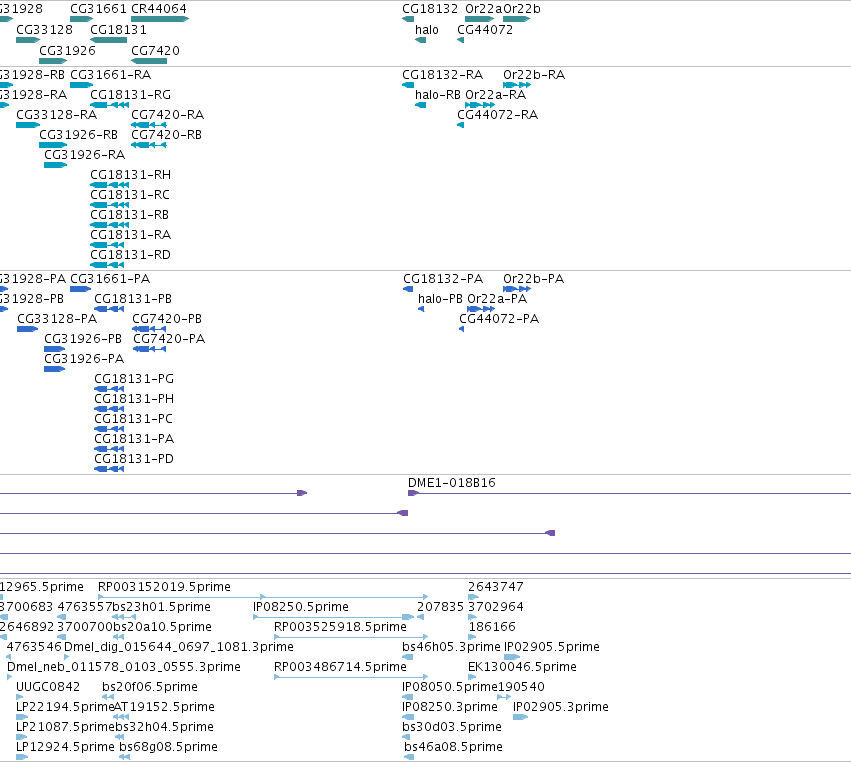This screenshot has width=851, height=762.
Task: Select the IP08250.5prime EST label
Action: [301, 607]
